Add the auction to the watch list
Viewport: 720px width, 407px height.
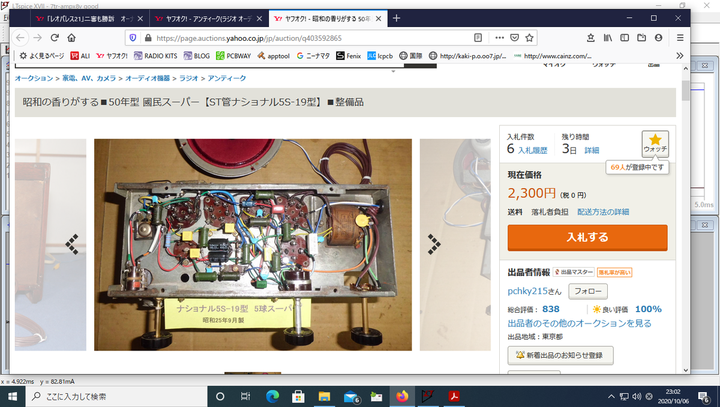click(x=655, y=144)
